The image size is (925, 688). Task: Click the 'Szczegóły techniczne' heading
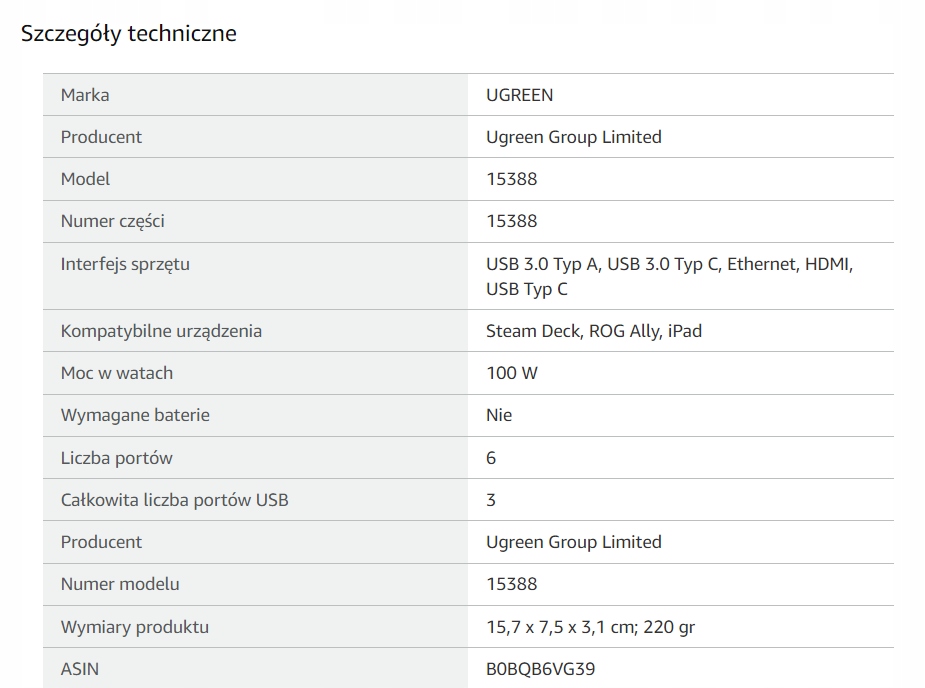tap(129, 33)
